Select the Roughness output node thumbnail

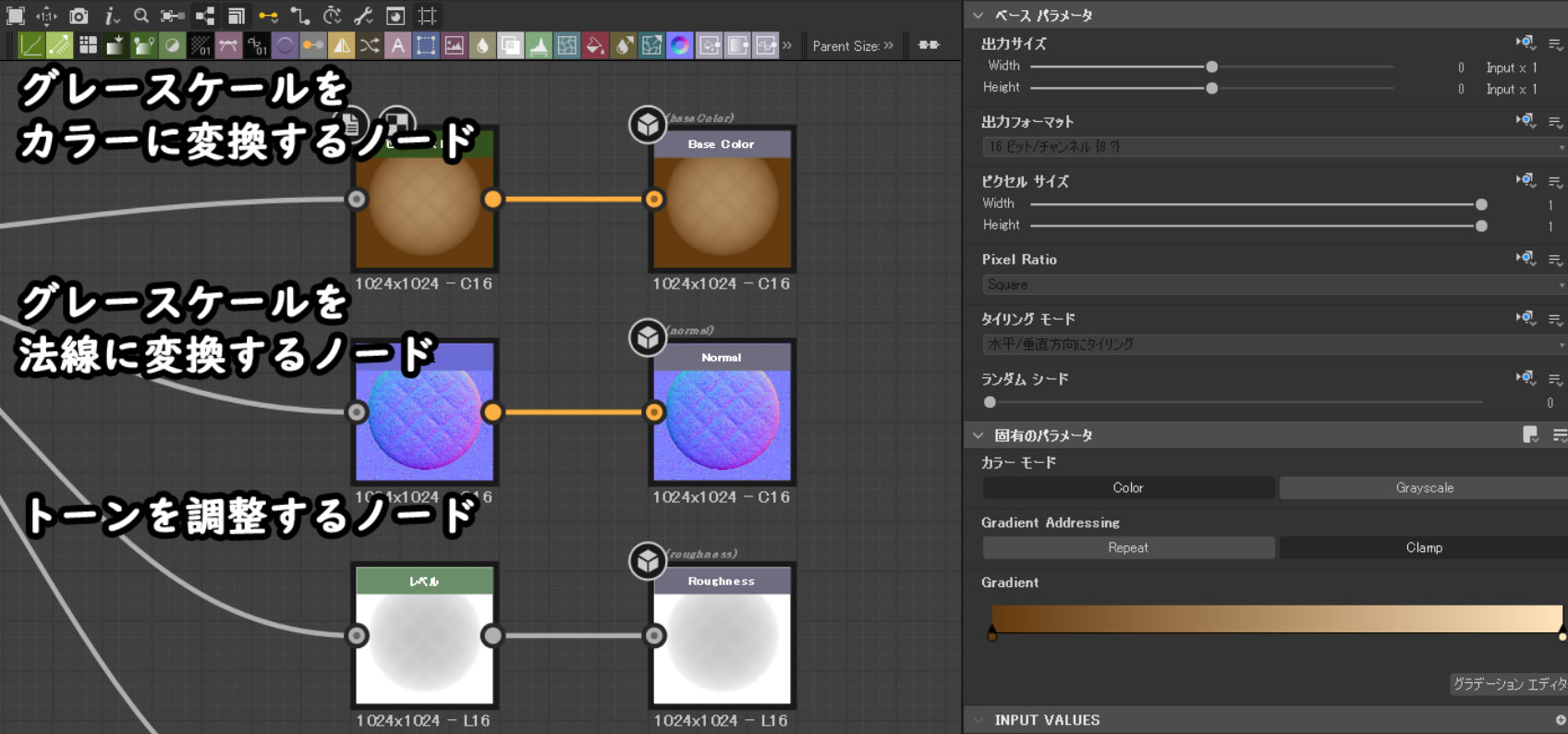(x=722, y=649)
